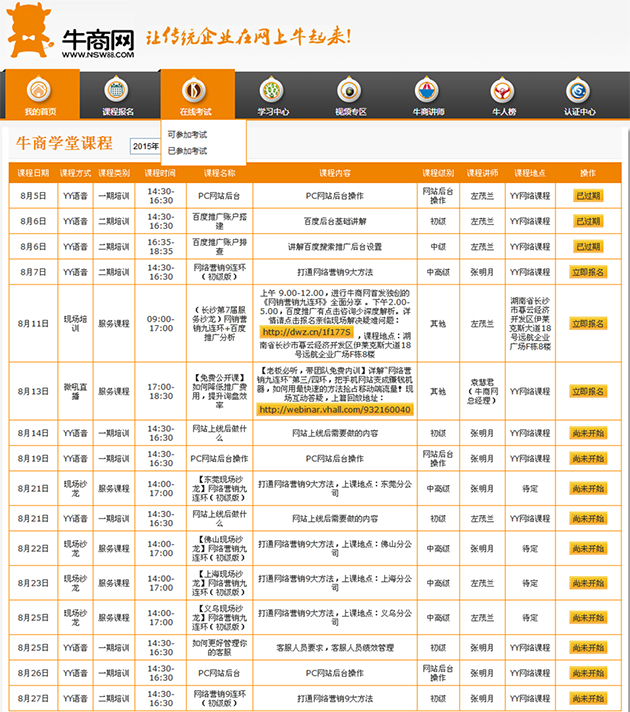
Task: Select the 牛商讲师 icon
Action: click(427, 90)
